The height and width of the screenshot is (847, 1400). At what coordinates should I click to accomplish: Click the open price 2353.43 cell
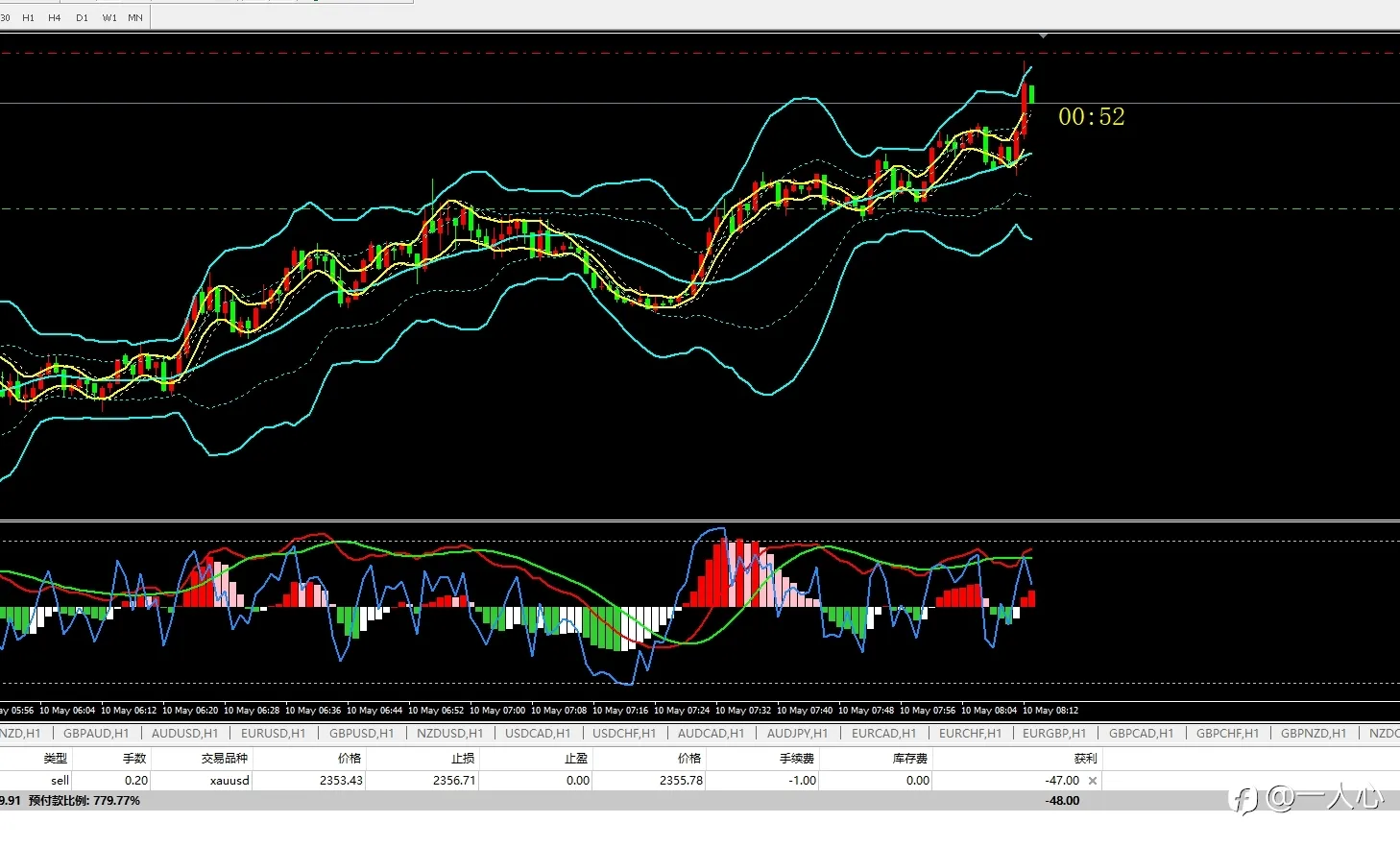pyautogui.click(x=341, y=781)
